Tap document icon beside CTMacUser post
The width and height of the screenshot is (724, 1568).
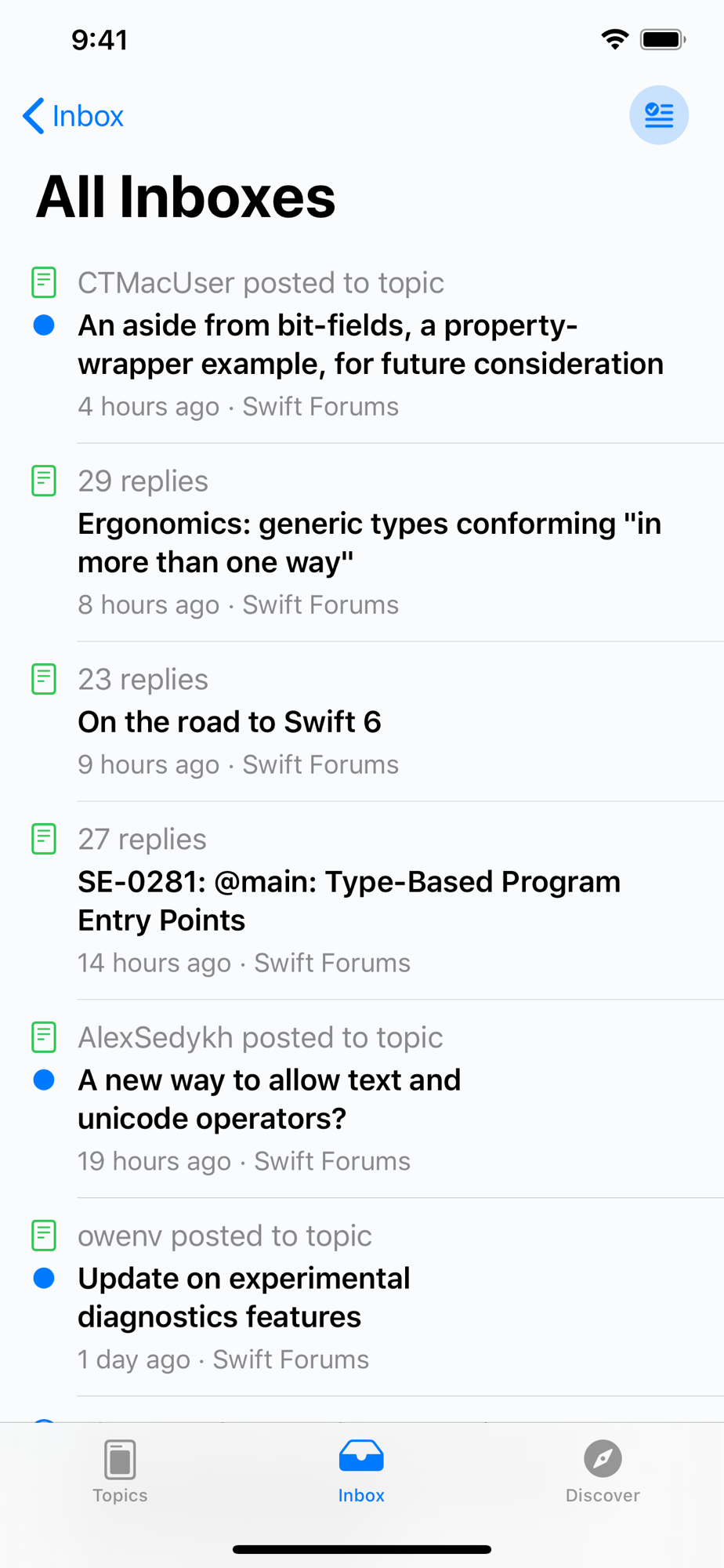click(44, 282)
